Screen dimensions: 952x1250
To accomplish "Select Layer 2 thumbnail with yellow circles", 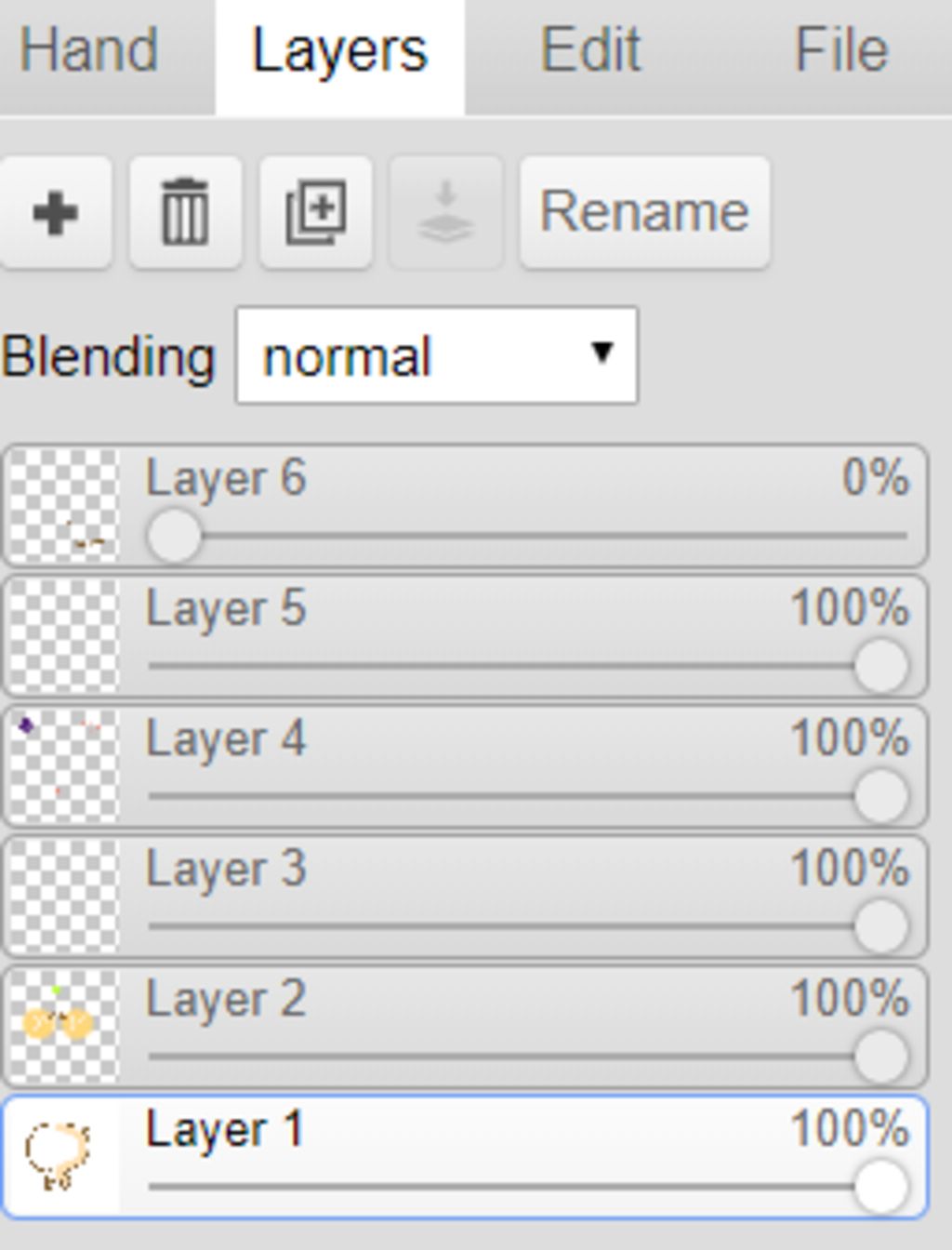I will 64,1028.
